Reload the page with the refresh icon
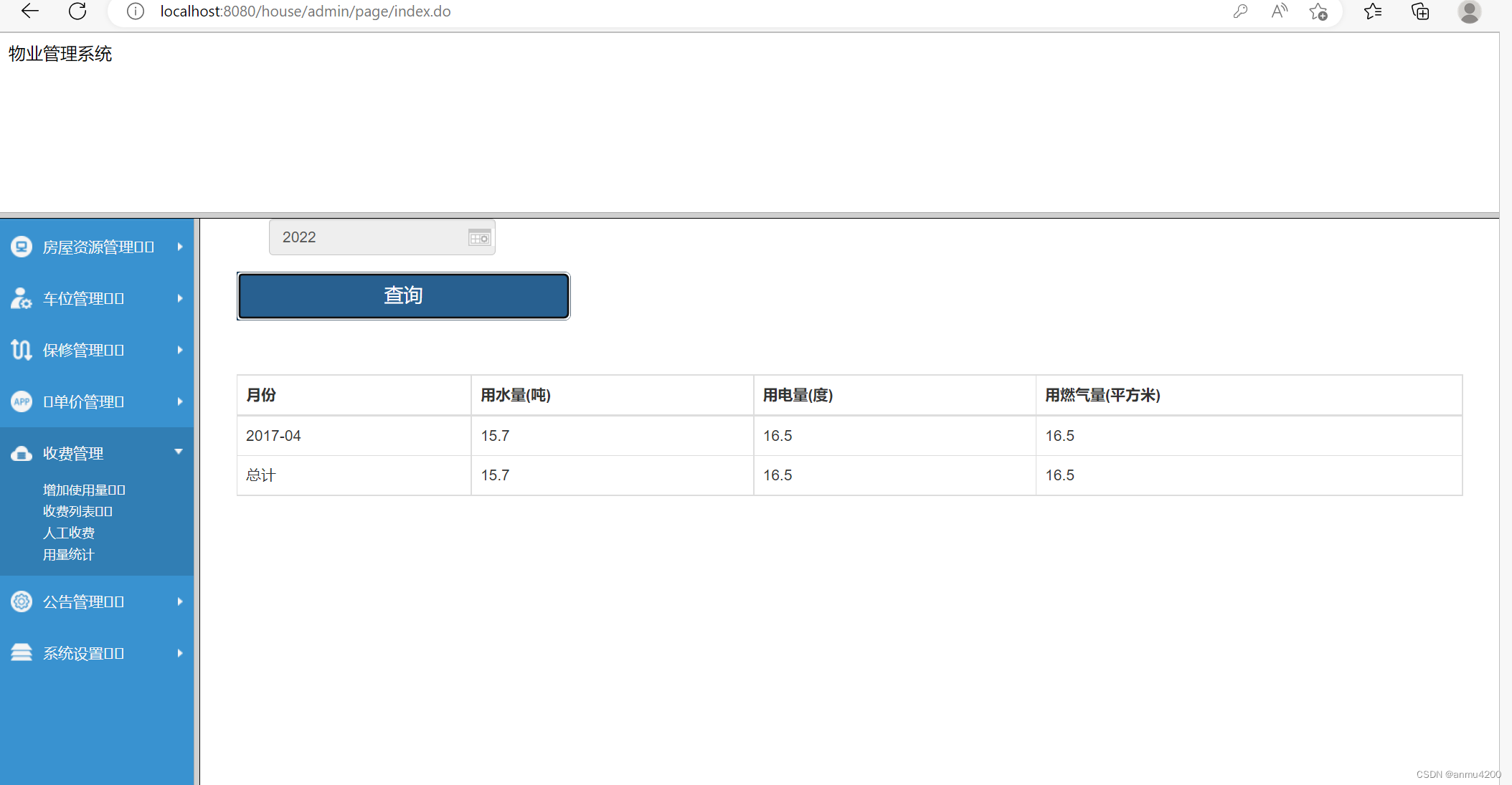This screenshot has width=1512, height=785. 77,11
